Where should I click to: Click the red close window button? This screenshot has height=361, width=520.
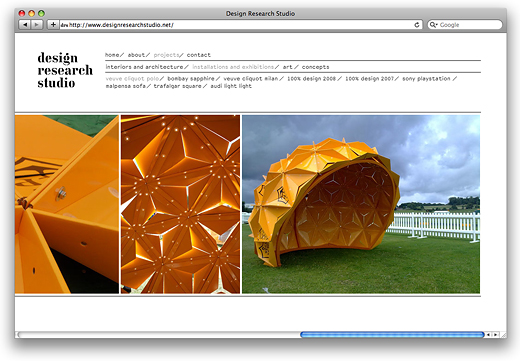click(22, 13)
